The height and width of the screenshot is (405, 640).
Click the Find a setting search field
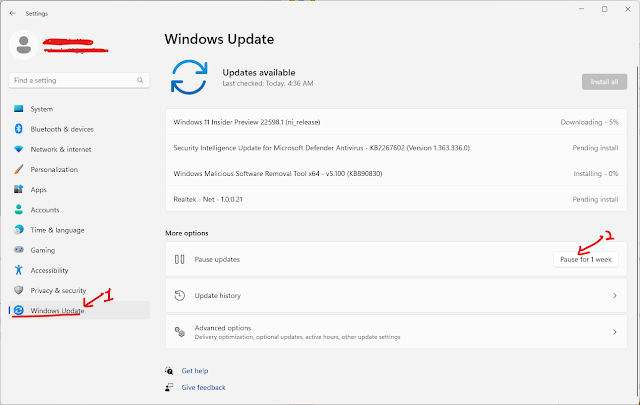point(79,80)
